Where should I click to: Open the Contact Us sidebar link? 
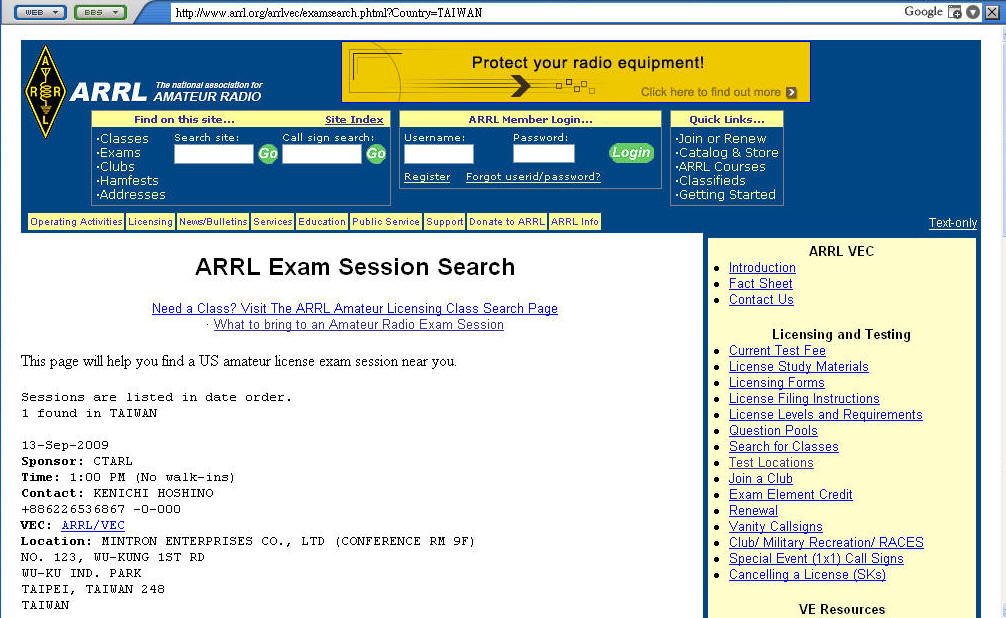761,300
